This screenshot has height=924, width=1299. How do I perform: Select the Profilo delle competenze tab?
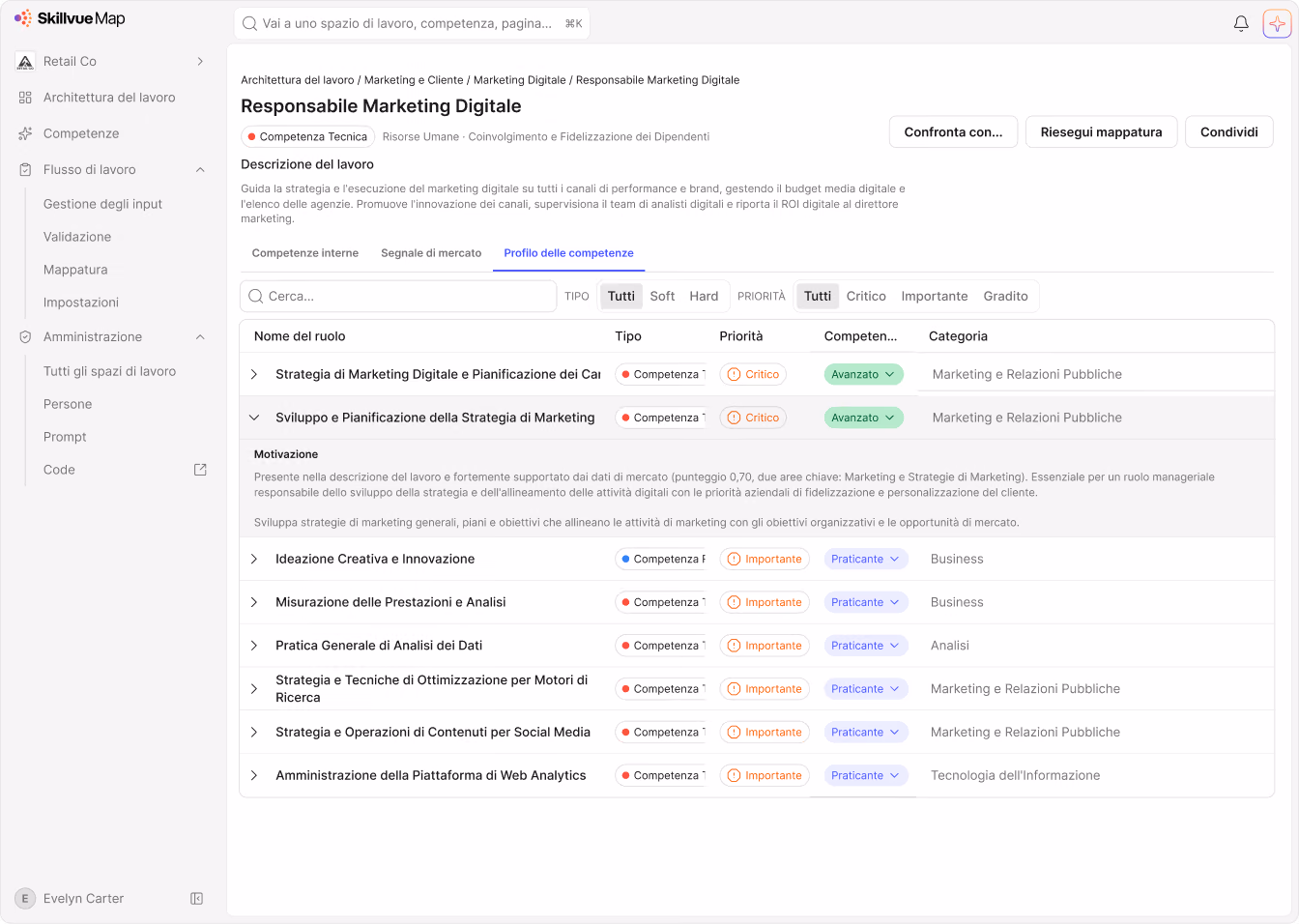568,253
